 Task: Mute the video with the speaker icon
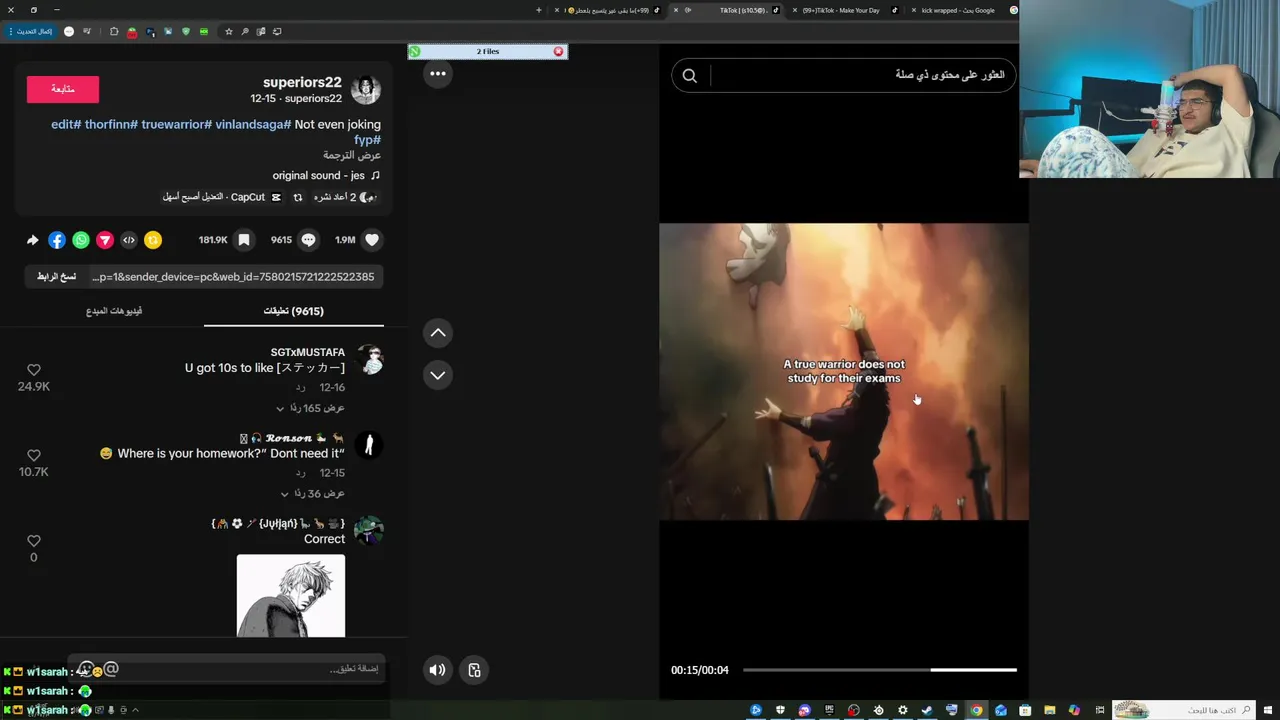437,670
